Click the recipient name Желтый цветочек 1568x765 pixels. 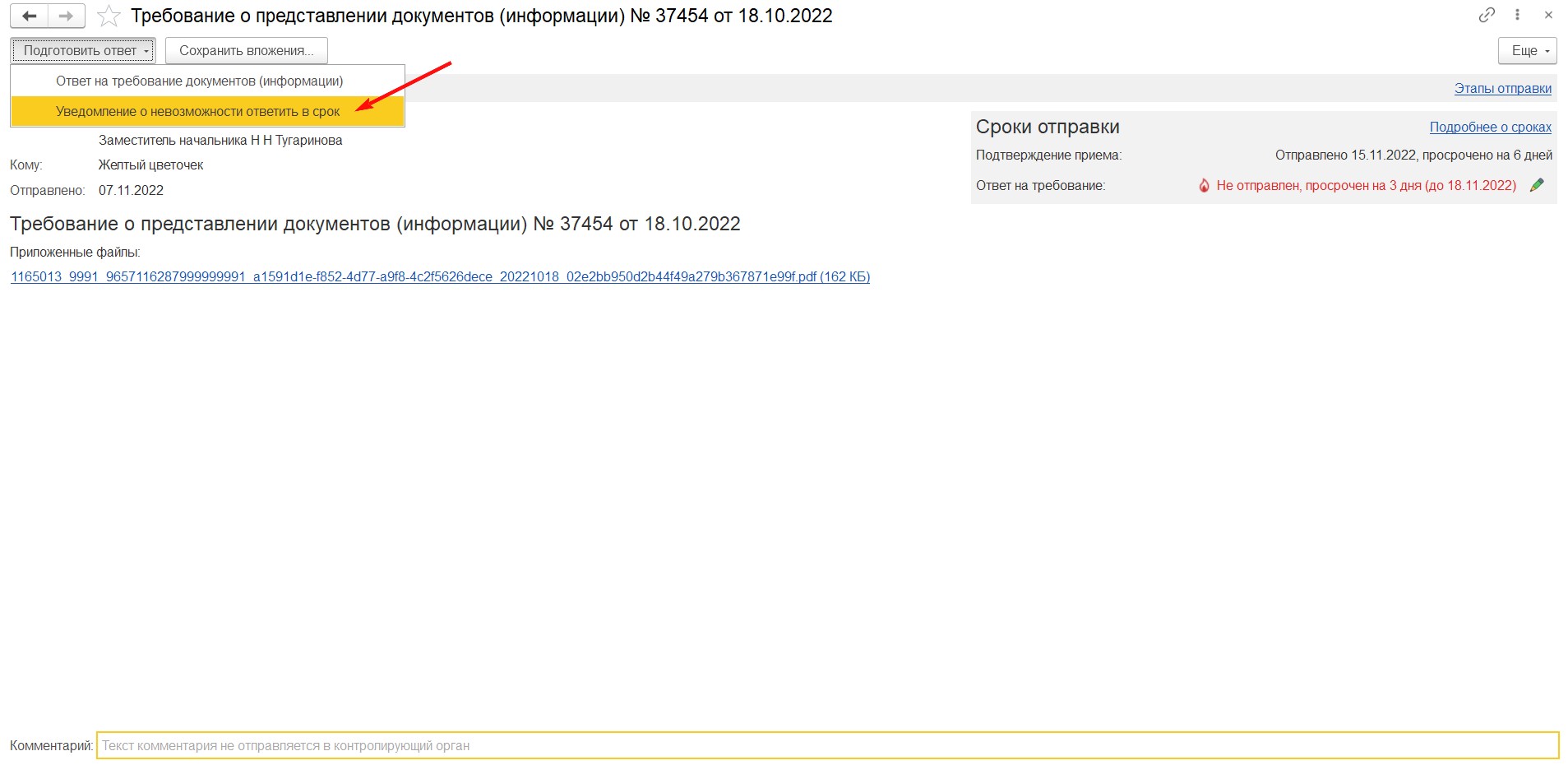pyautogui.click(x=150, y=165)
